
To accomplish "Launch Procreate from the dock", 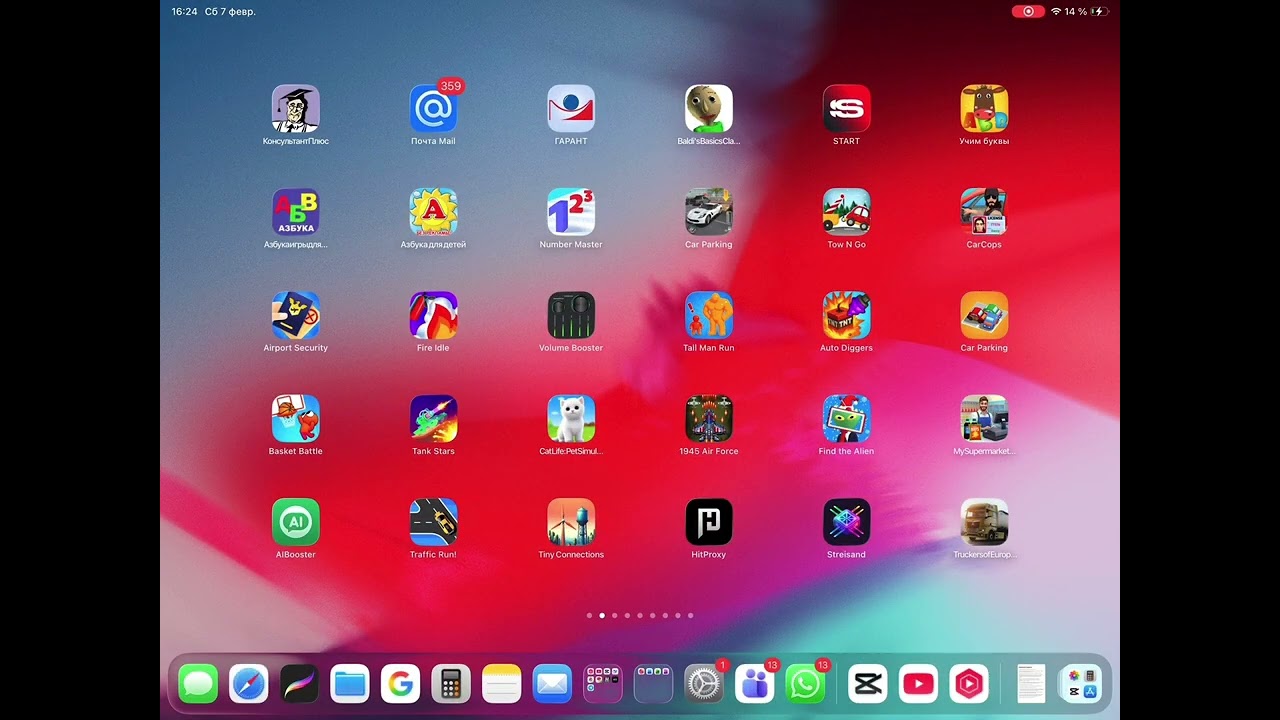I will click(299, 684).
